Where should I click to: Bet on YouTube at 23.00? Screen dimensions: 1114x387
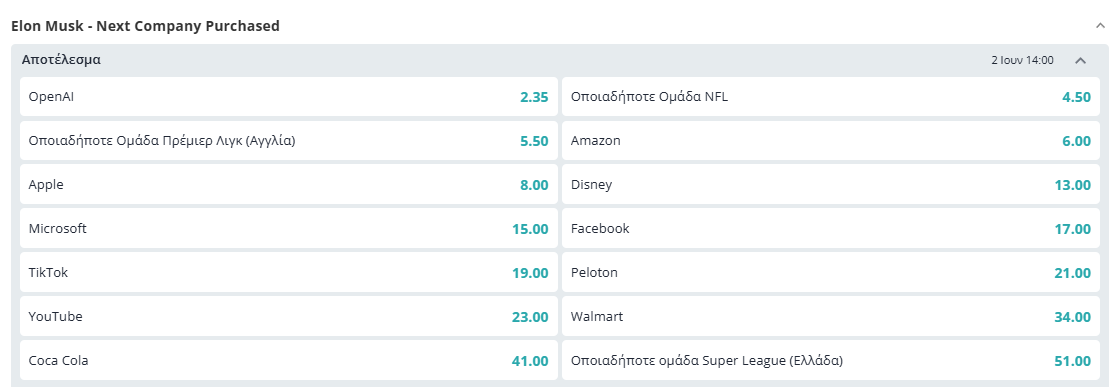(x=288, y=317)
